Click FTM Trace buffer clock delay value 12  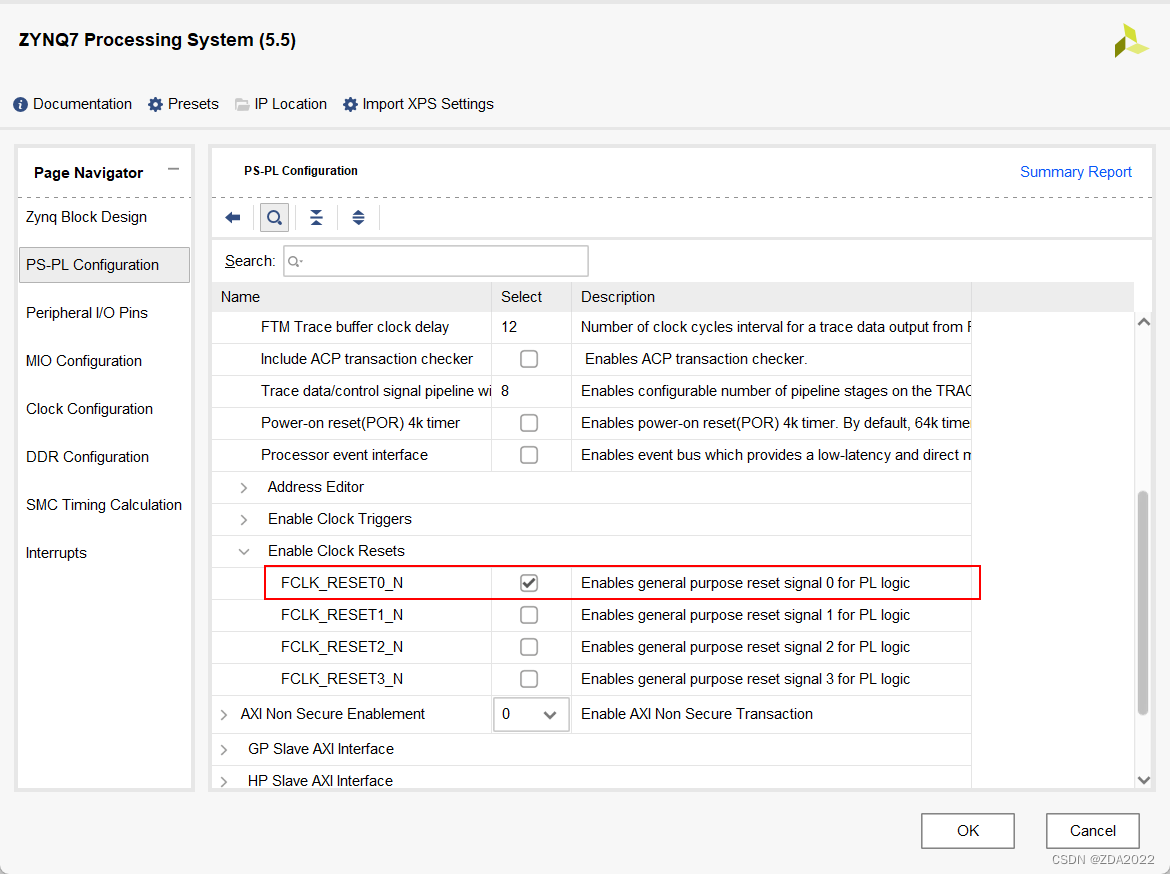[509, 327]
